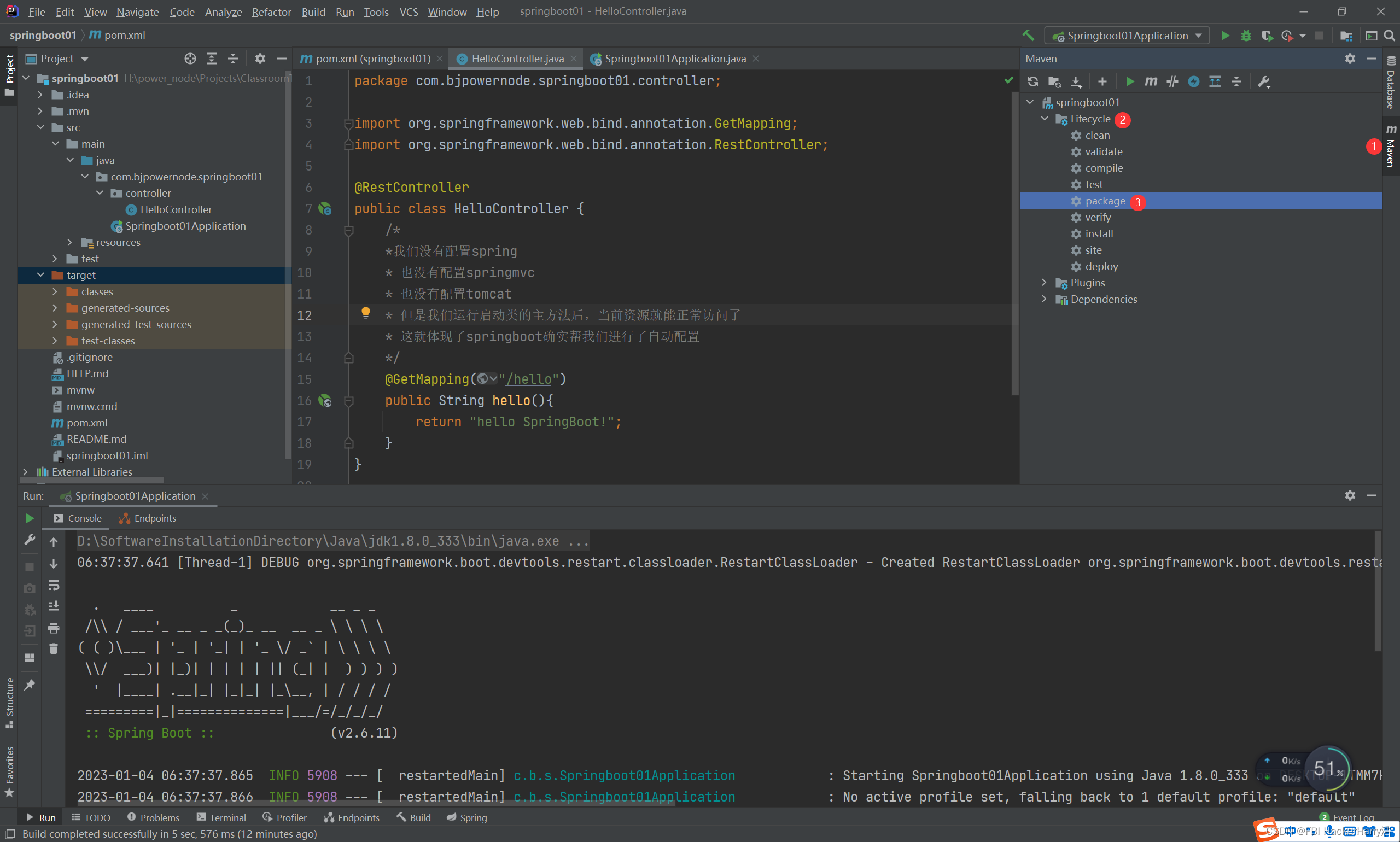The image size is (1400, 842).
Task: Select pom.xml file in the project tree
Action: click(87, 423)
